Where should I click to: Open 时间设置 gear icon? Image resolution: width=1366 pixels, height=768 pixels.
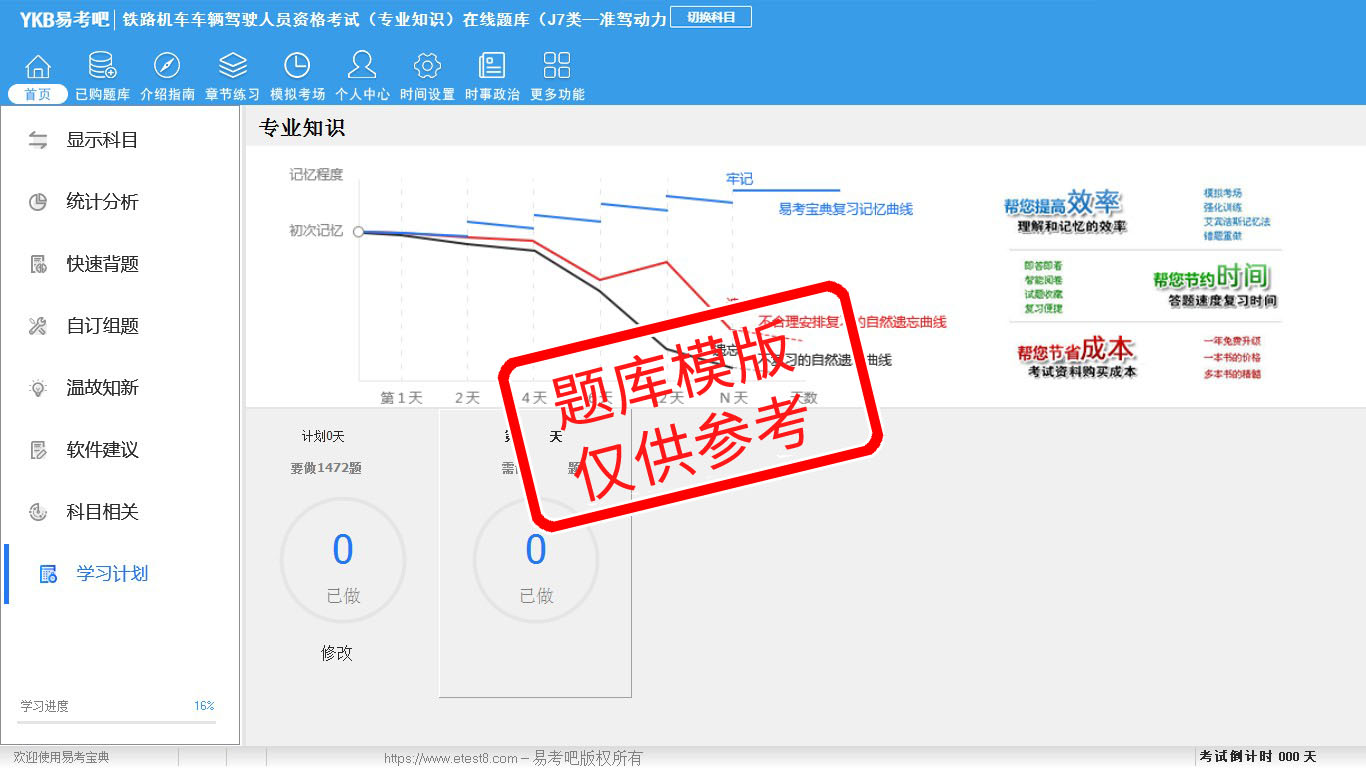(427, 67)
